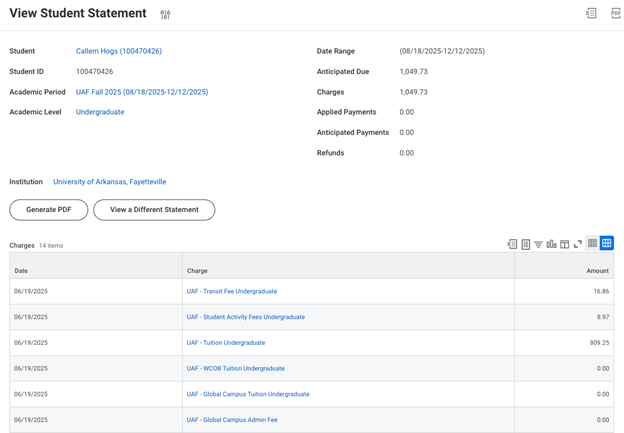Expand the Charges table to fullscreen
The width and height of the screenshot is (624, 433).
click(578, 244)
